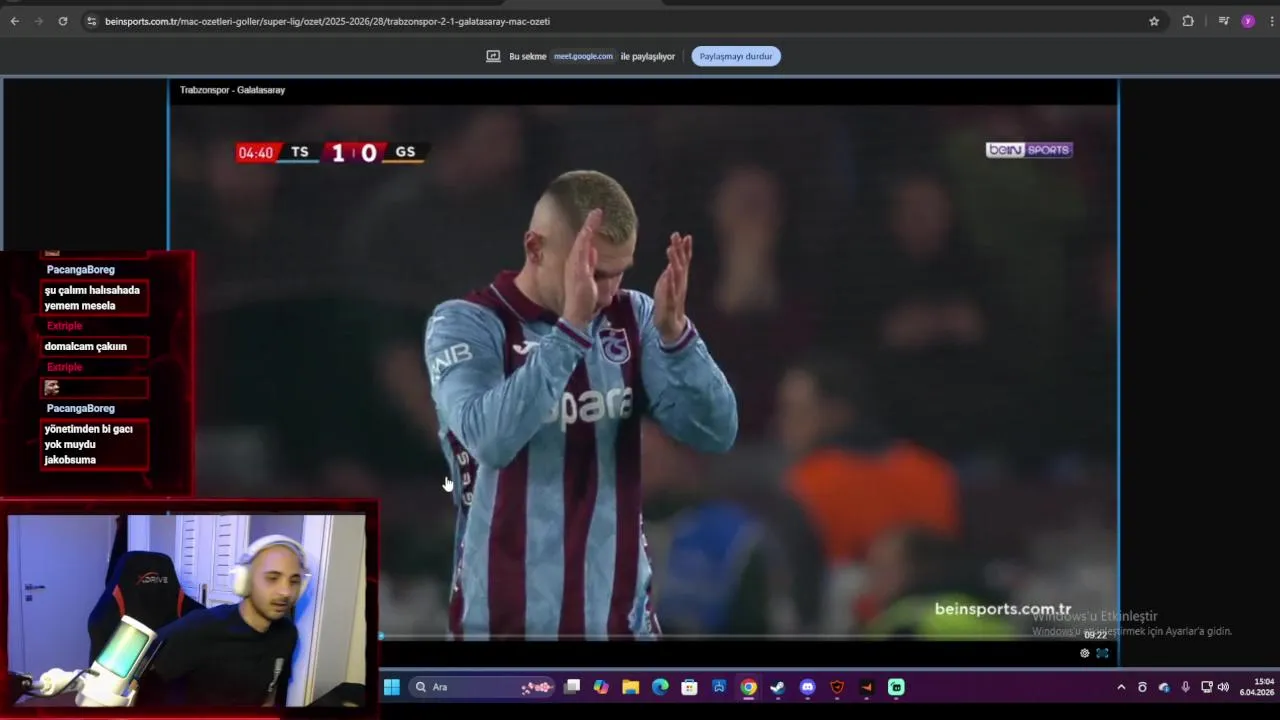
Task: Bookmark this page with the star icon
Action: point(1154,21)
